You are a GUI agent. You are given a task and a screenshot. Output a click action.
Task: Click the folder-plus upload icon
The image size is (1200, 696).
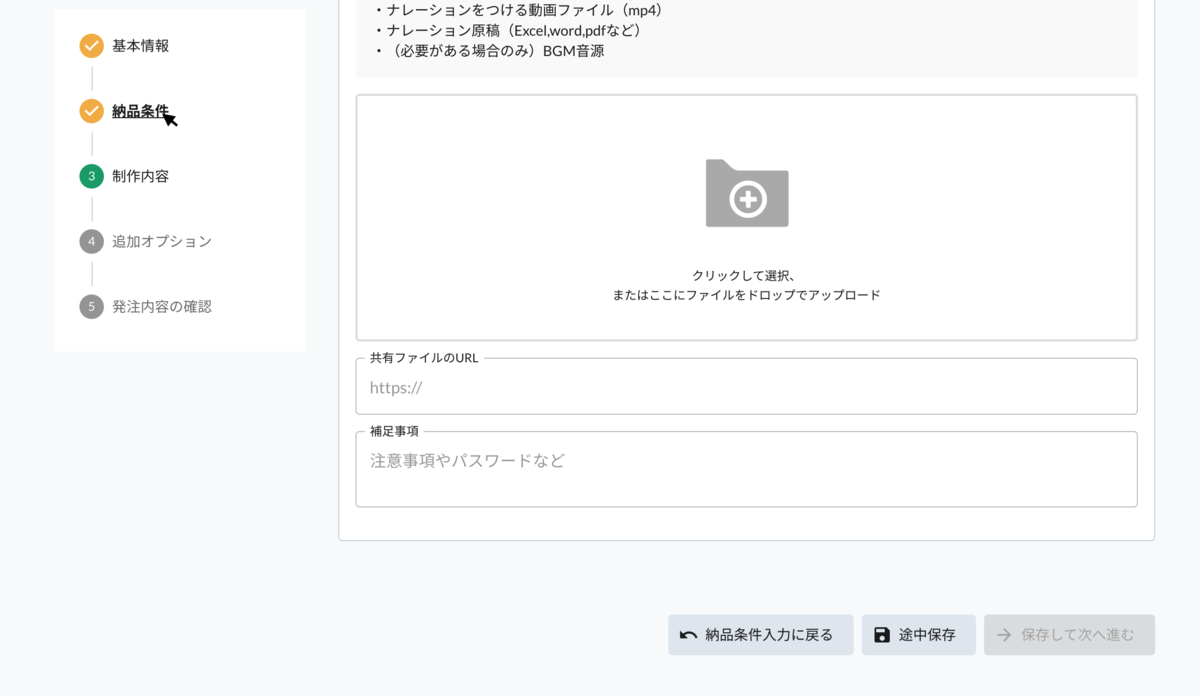click(x=747, y=193)
